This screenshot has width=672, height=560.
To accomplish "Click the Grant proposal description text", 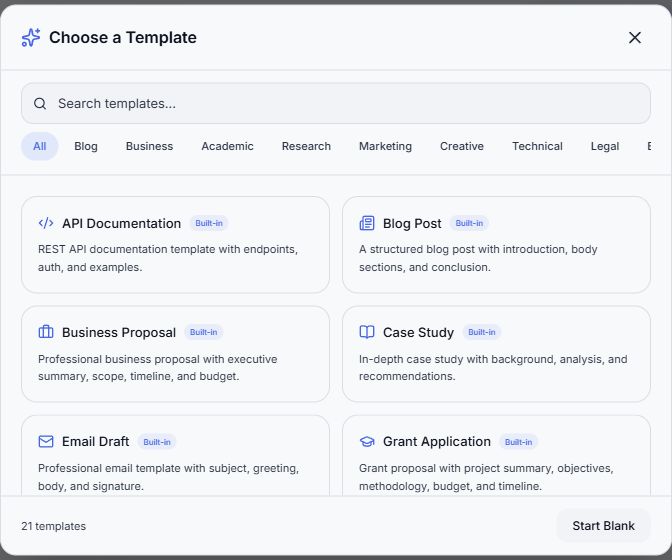I will coord(486,477).
